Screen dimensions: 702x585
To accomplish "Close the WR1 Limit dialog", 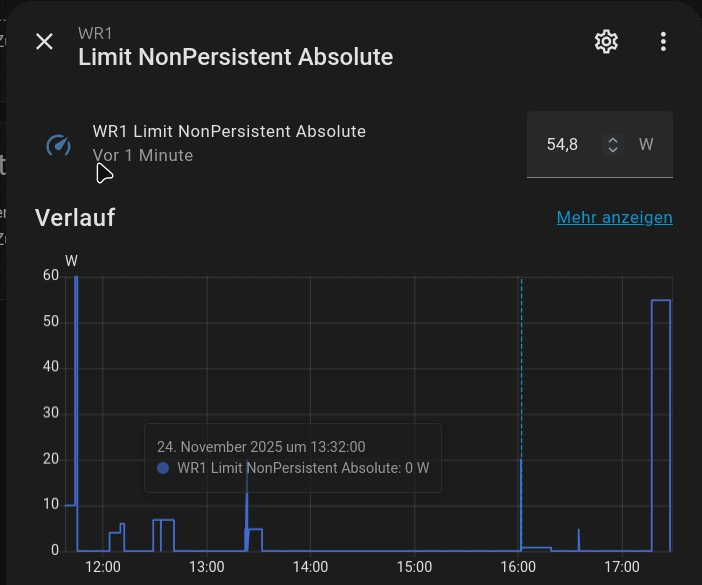I will pos(44,41).
